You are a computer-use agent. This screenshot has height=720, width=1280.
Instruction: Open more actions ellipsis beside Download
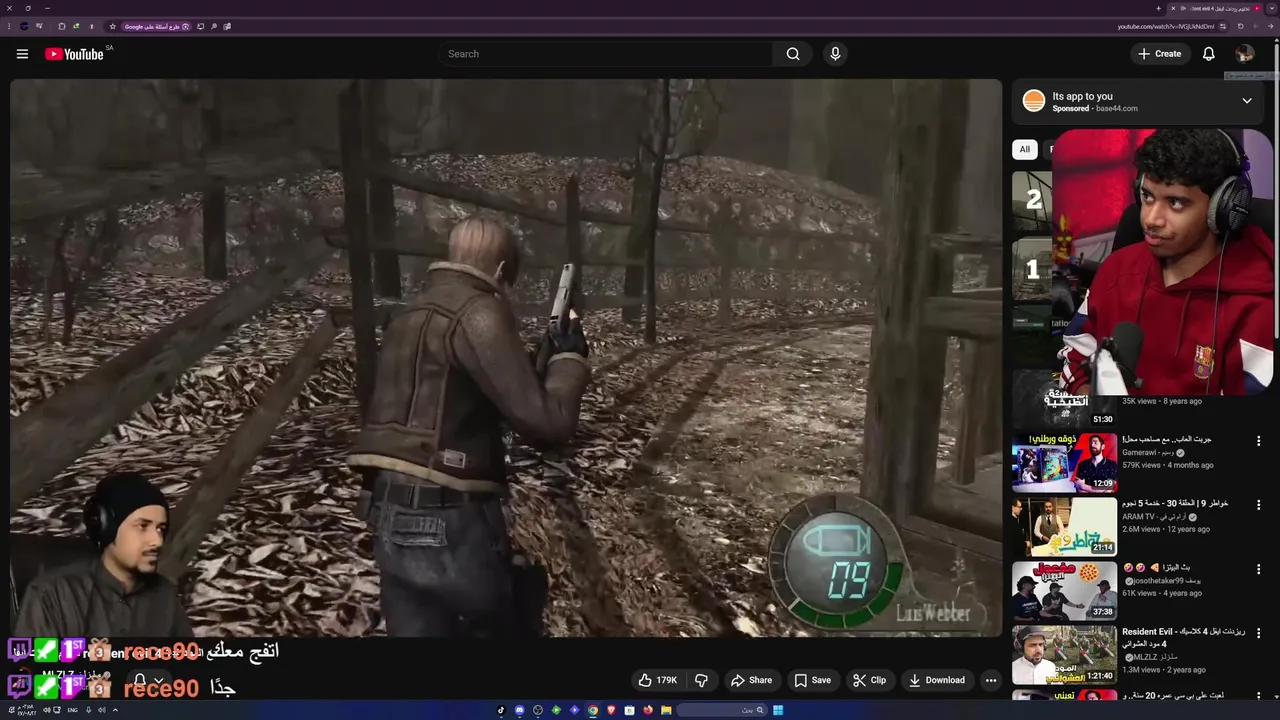[991, 680]
